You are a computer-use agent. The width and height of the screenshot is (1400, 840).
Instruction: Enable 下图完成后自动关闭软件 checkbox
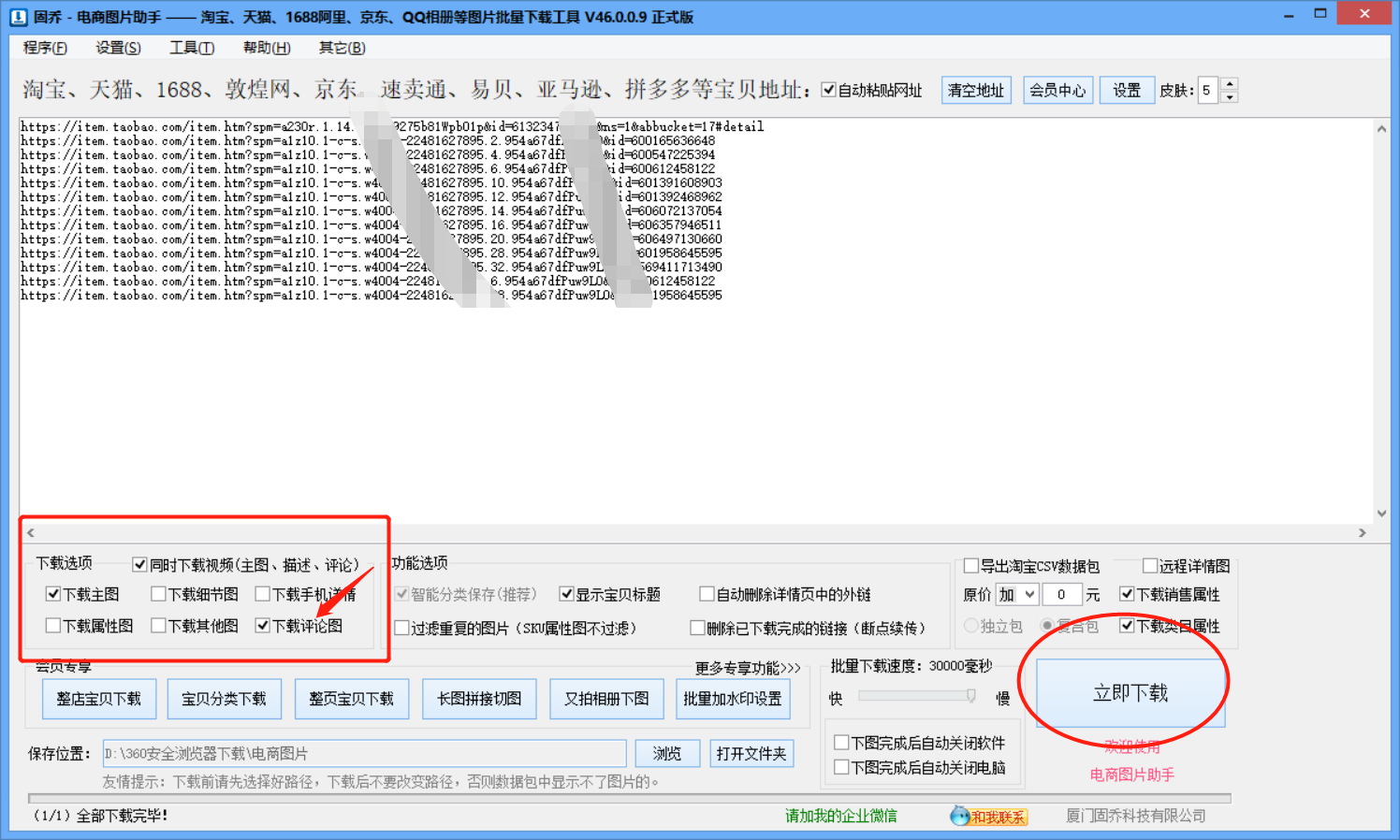click(x=841, y=743)
